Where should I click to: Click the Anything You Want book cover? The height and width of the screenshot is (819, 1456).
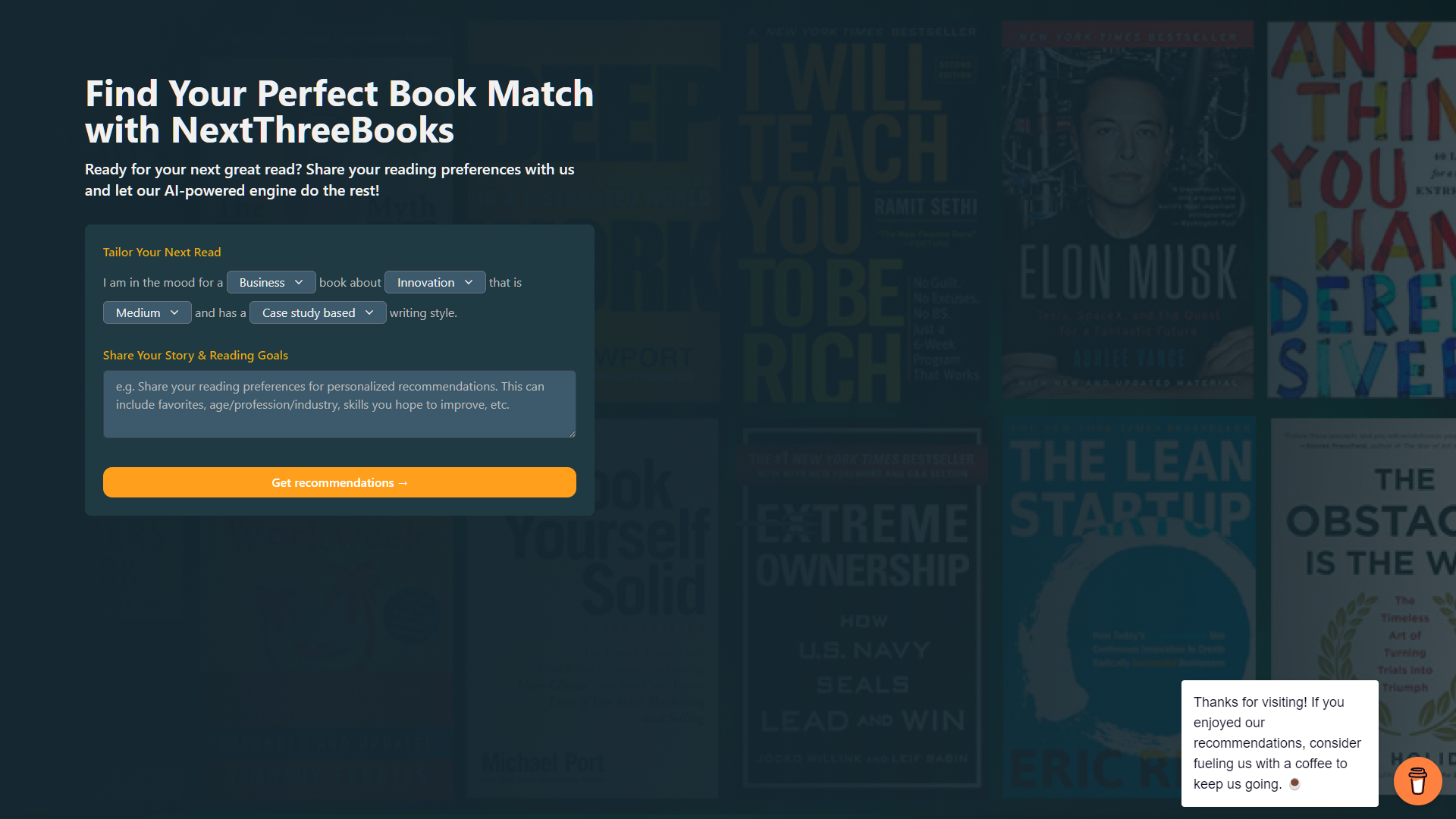click(1365, 205)
